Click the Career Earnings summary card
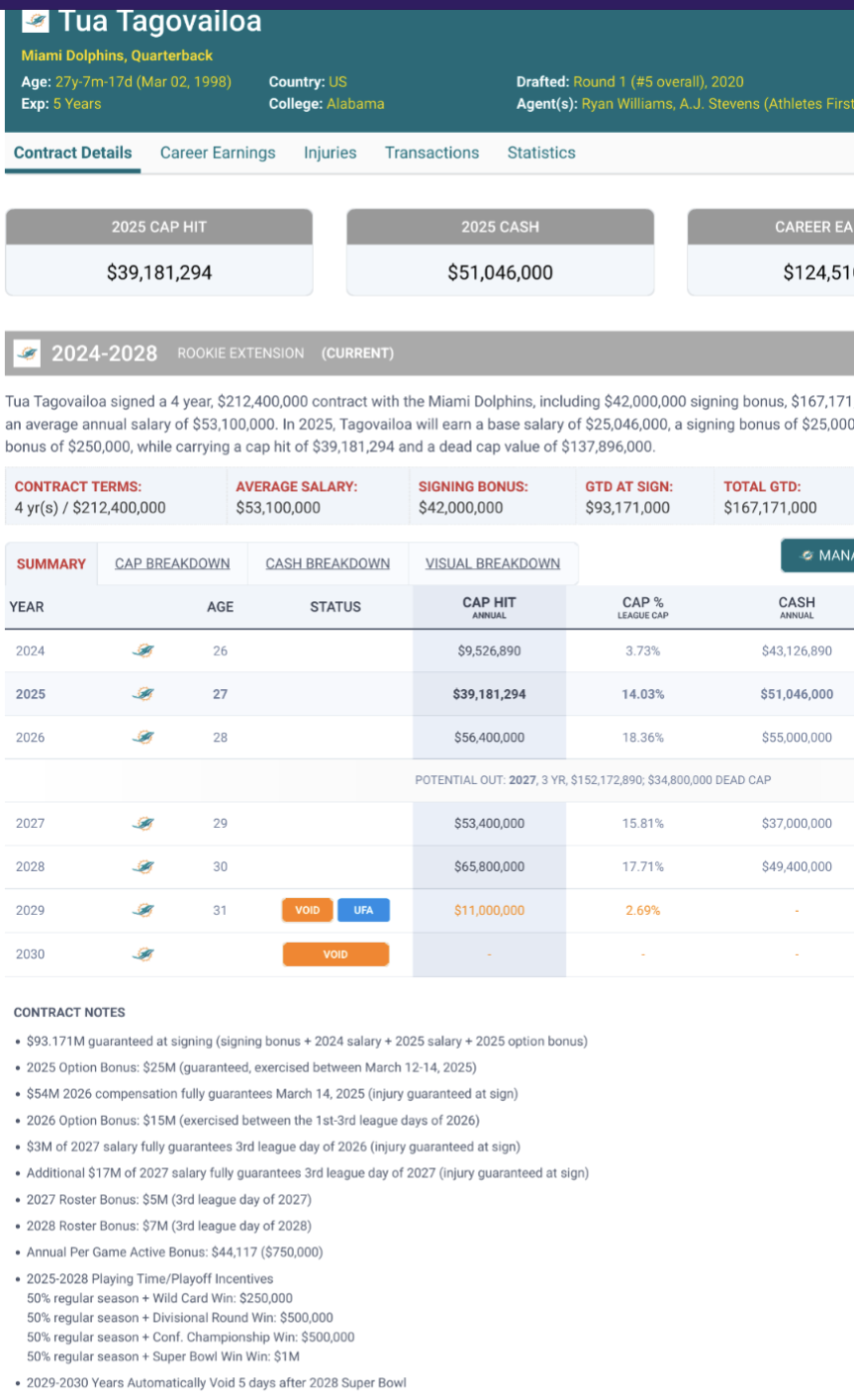This screenshot has width=854, height=1400. pyautogui.click(x=771, y=251)
